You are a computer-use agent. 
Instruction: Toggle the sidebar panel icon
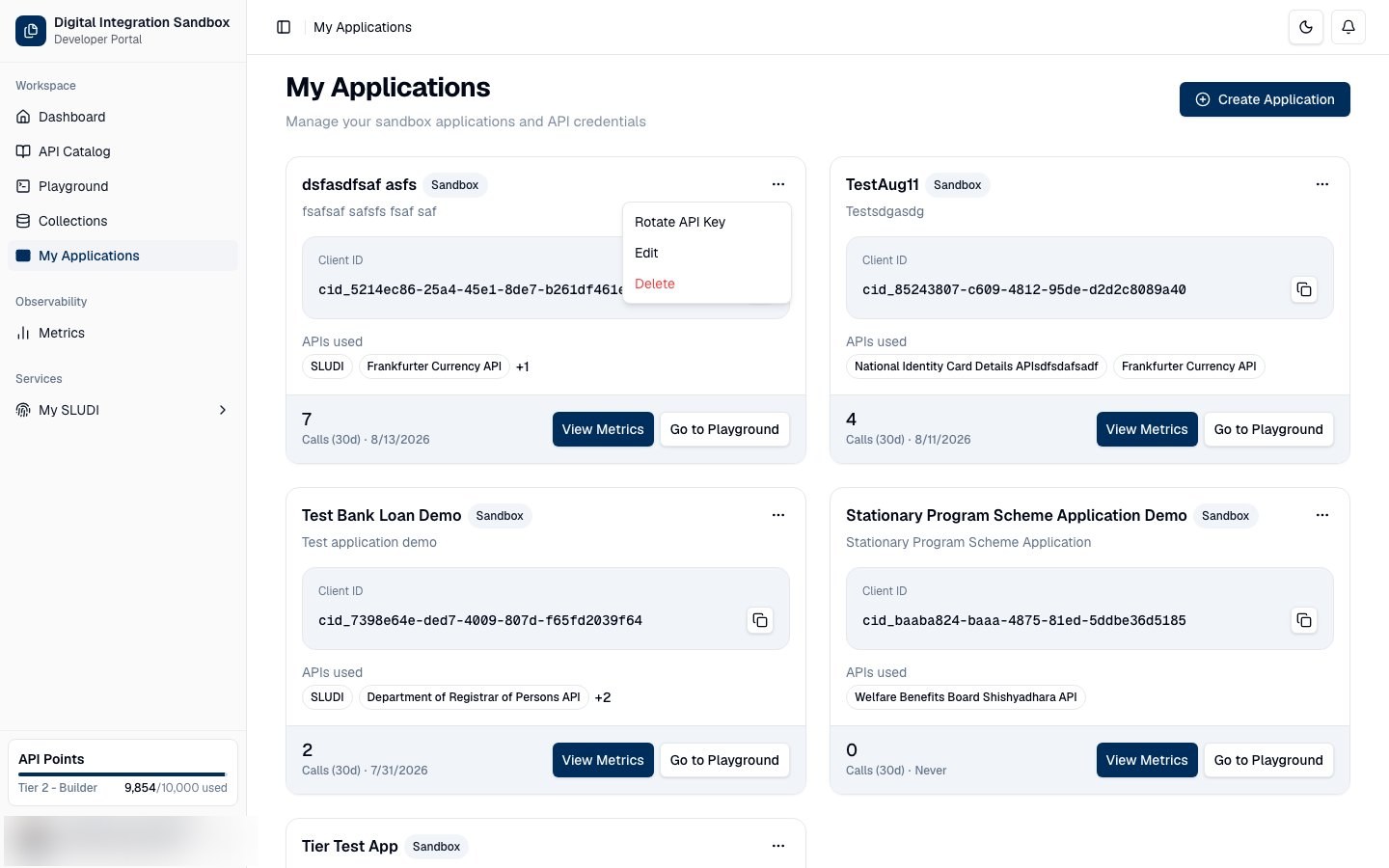click(284, 27)
